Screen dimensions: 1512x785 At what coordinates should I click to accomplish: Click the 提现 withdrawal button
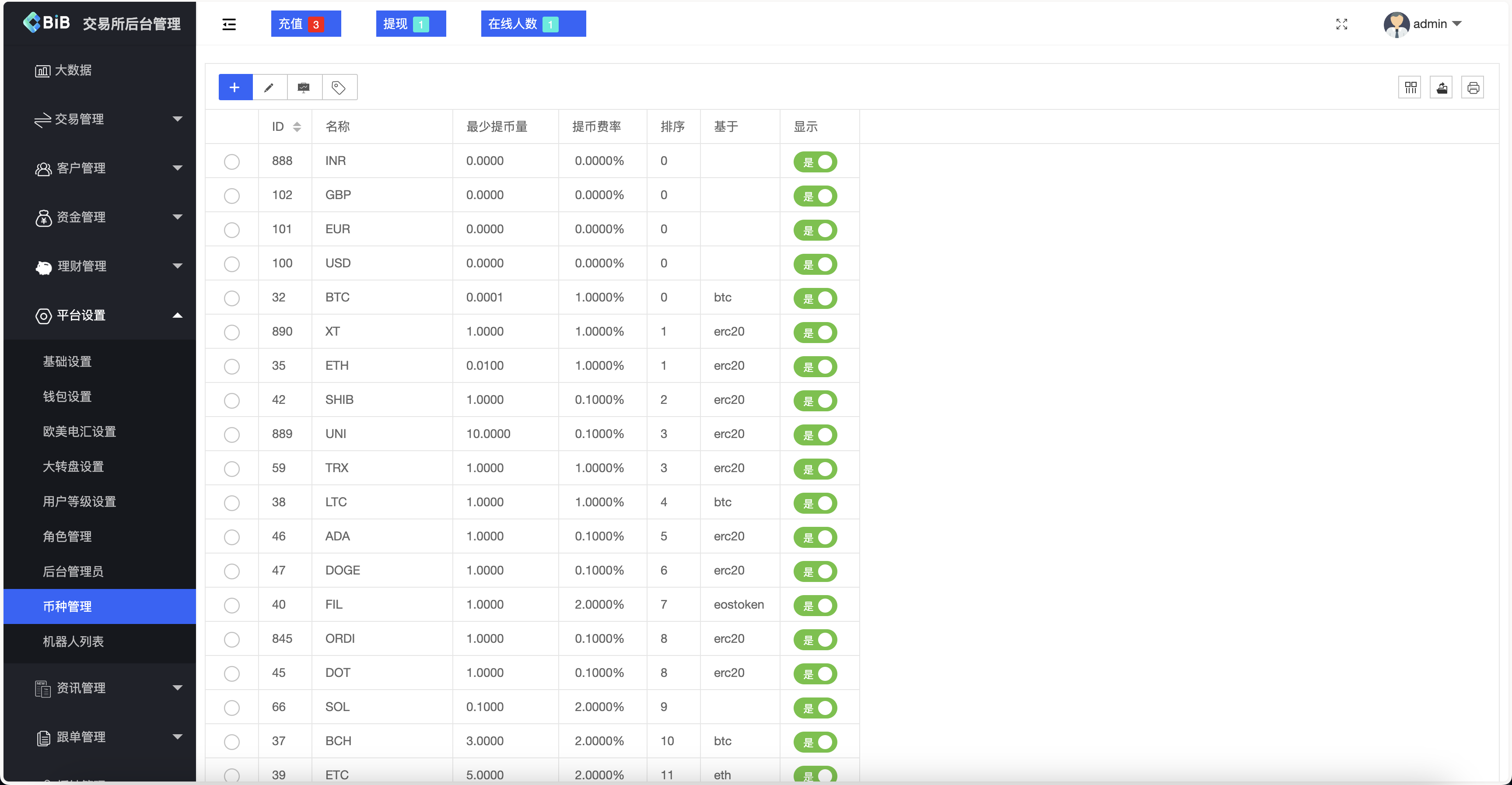point(411,24)
